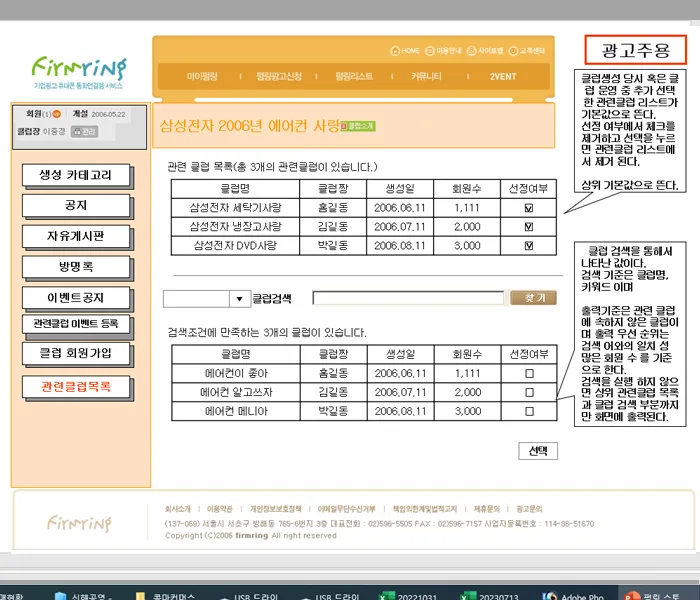Click the 삼성전자 세탁기사랑 club name cell
Viewport: 700px width, 600px height.
pos(235,208)
